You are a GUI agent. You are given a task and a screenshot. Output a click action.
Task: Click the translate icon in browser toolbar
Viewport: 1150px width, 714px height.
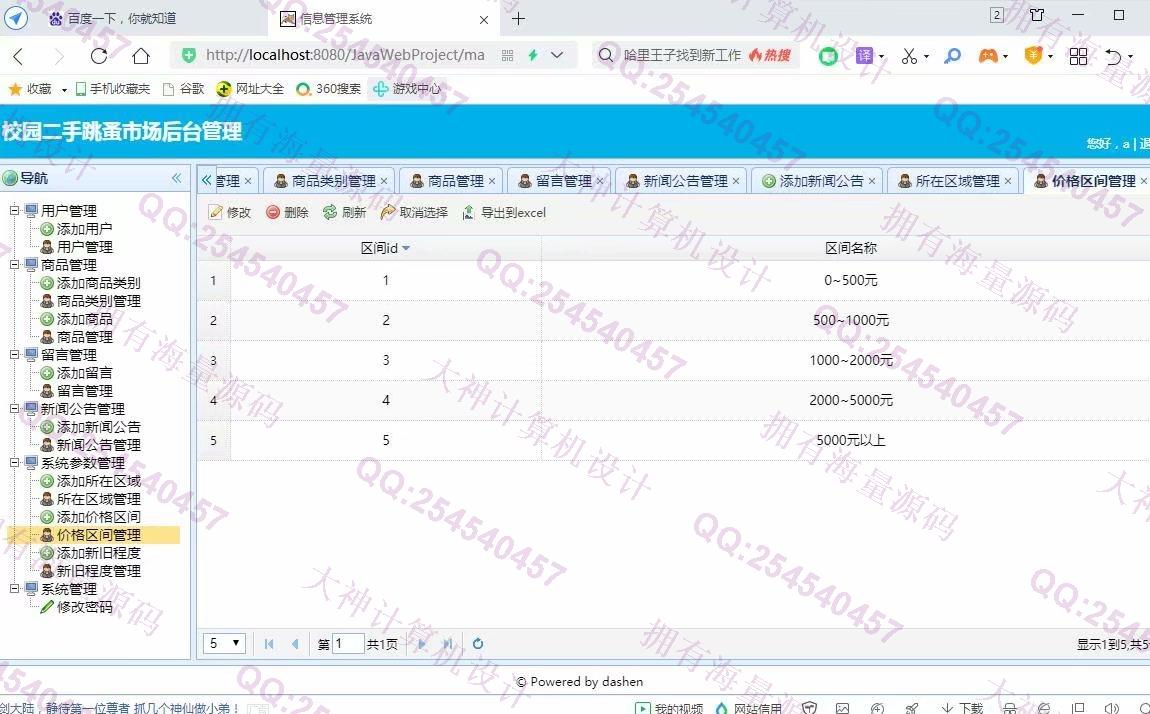865,56
